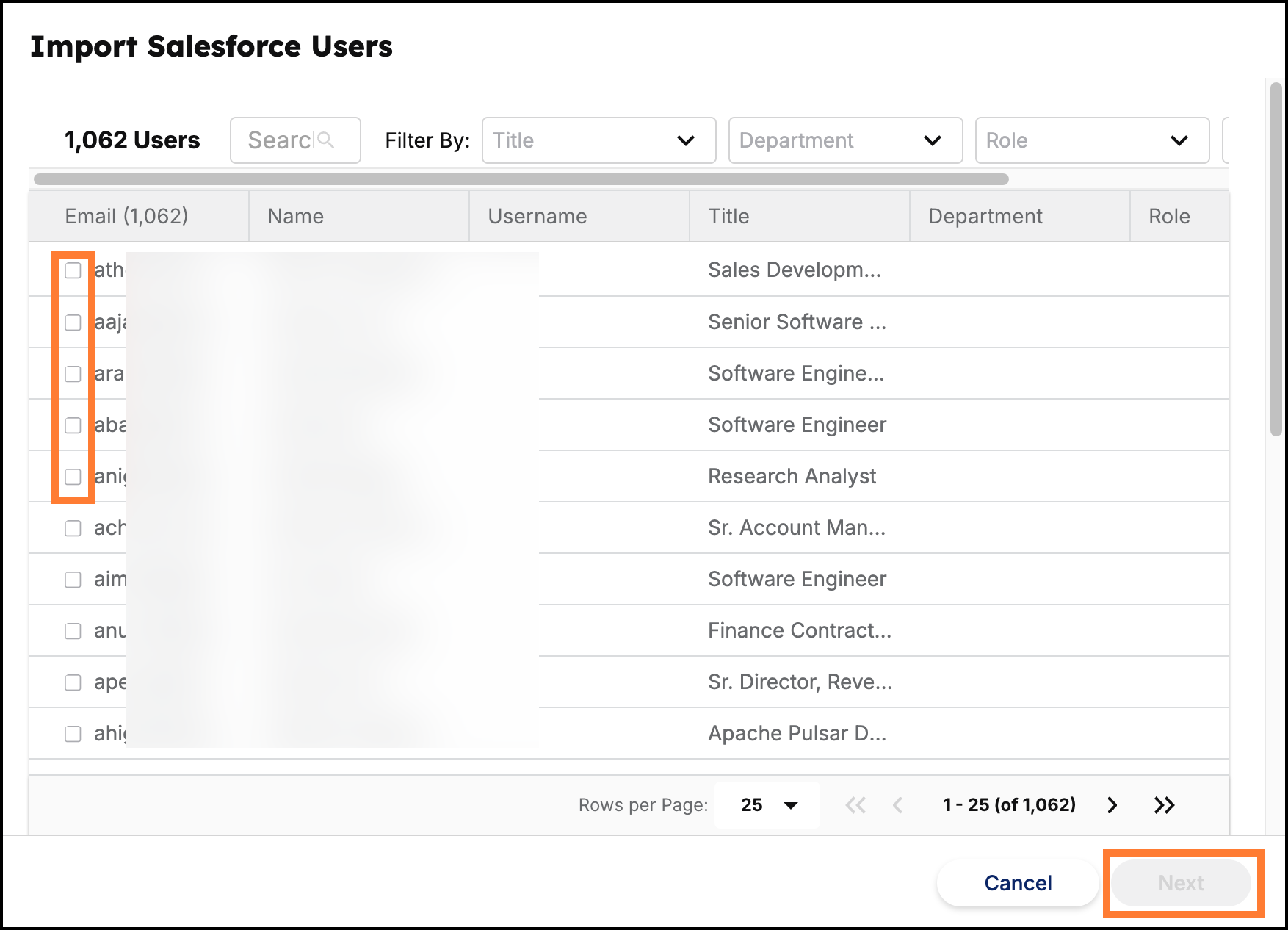
Task: Click the Cancel button
Action: pos(1018,883)
